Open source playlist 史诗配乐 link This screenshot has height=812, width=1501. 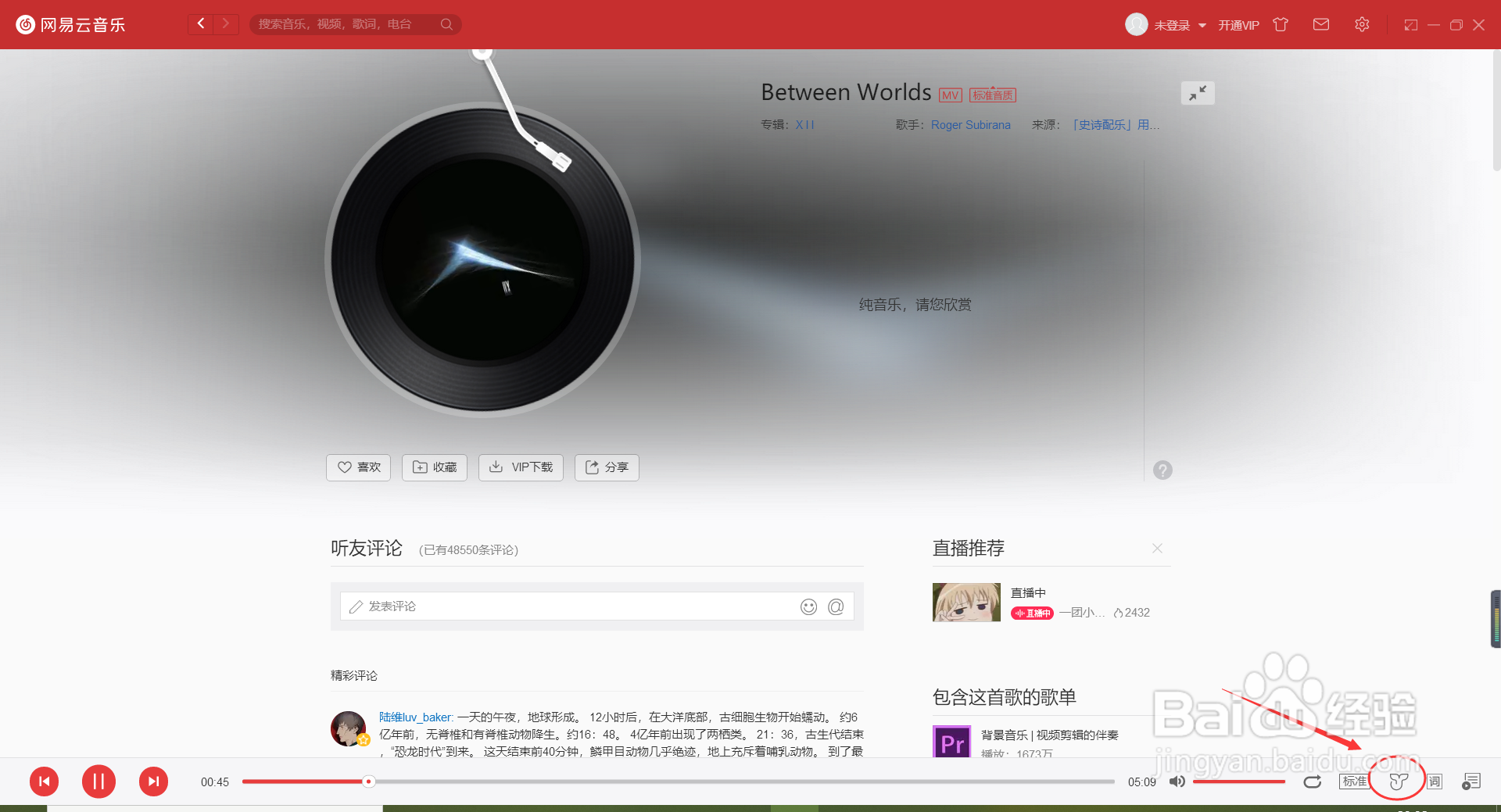pyautogui.click(x=1116, y=125)
